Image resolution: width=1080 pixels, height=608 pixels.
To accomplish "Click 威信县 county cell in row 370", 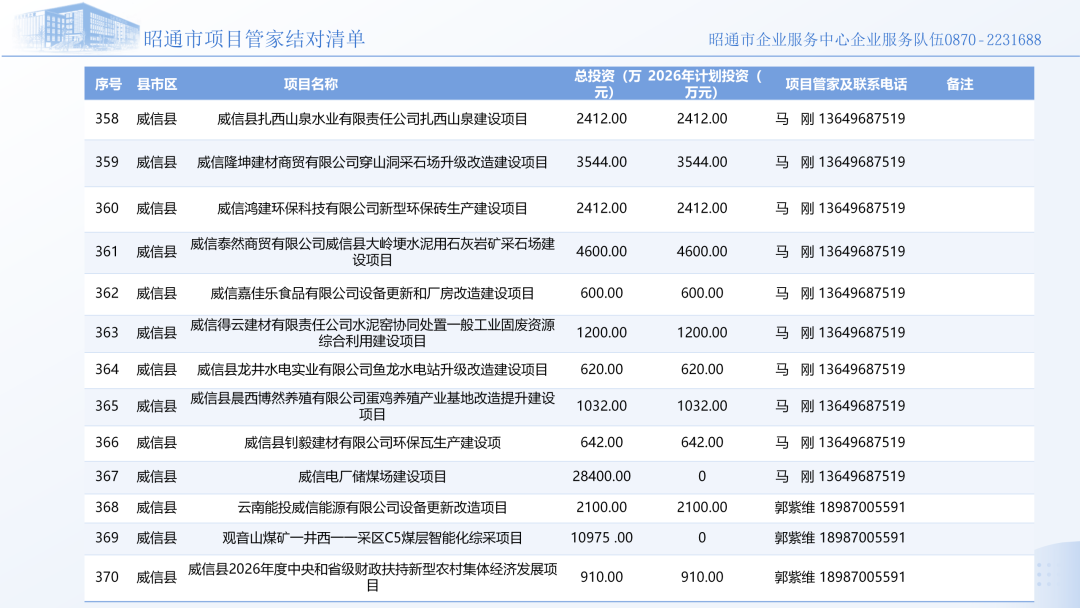I will click(x=156, y=577).
